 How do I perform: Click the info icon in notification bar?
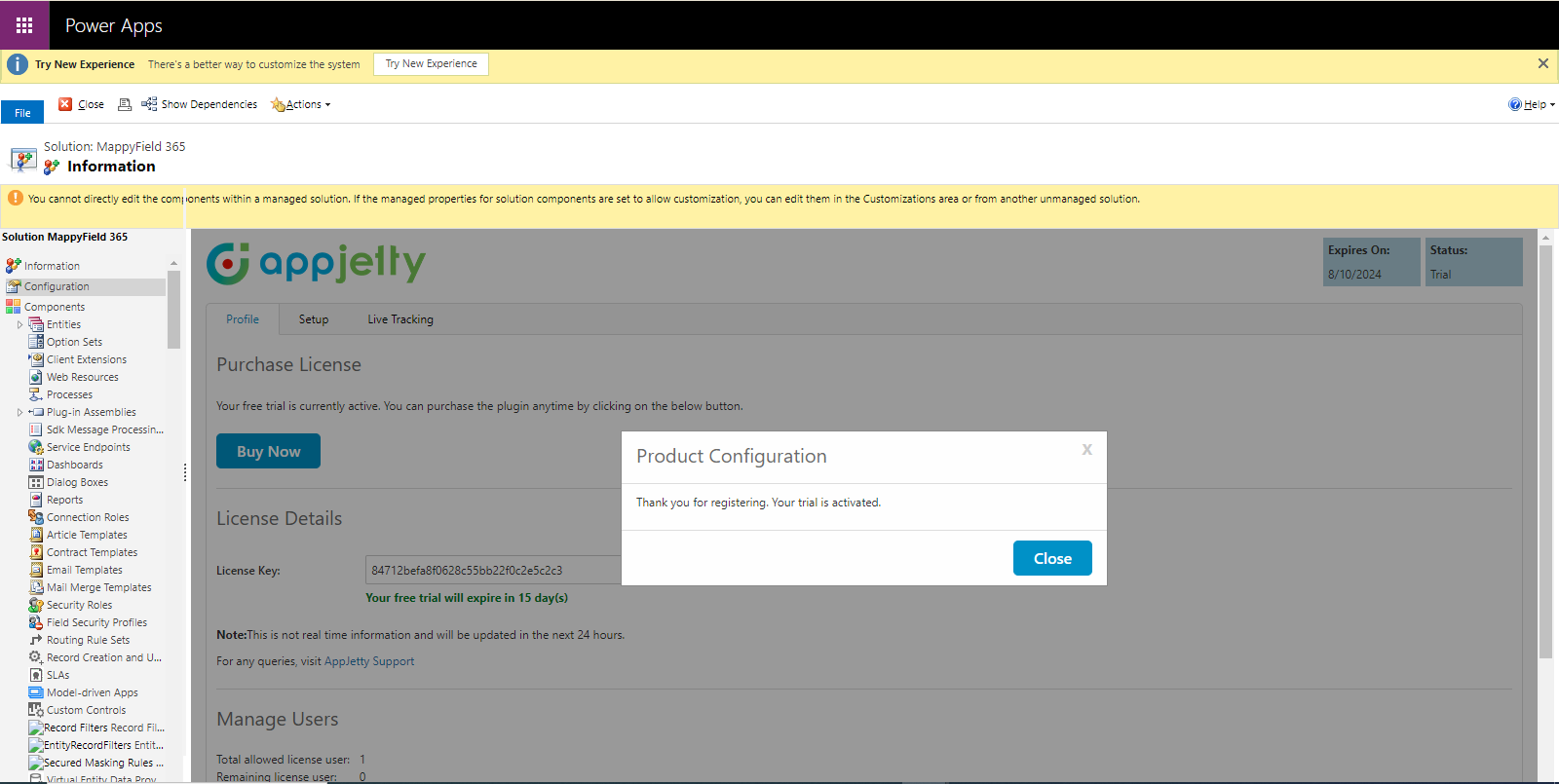(18, 64)
